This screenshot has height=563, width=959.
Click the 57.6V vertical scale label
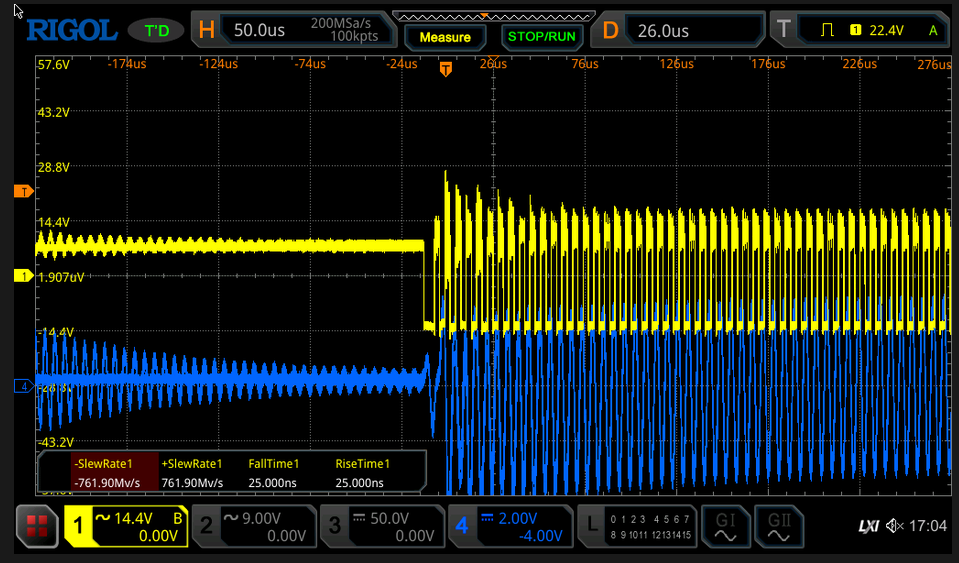click(x=54, y=64)
